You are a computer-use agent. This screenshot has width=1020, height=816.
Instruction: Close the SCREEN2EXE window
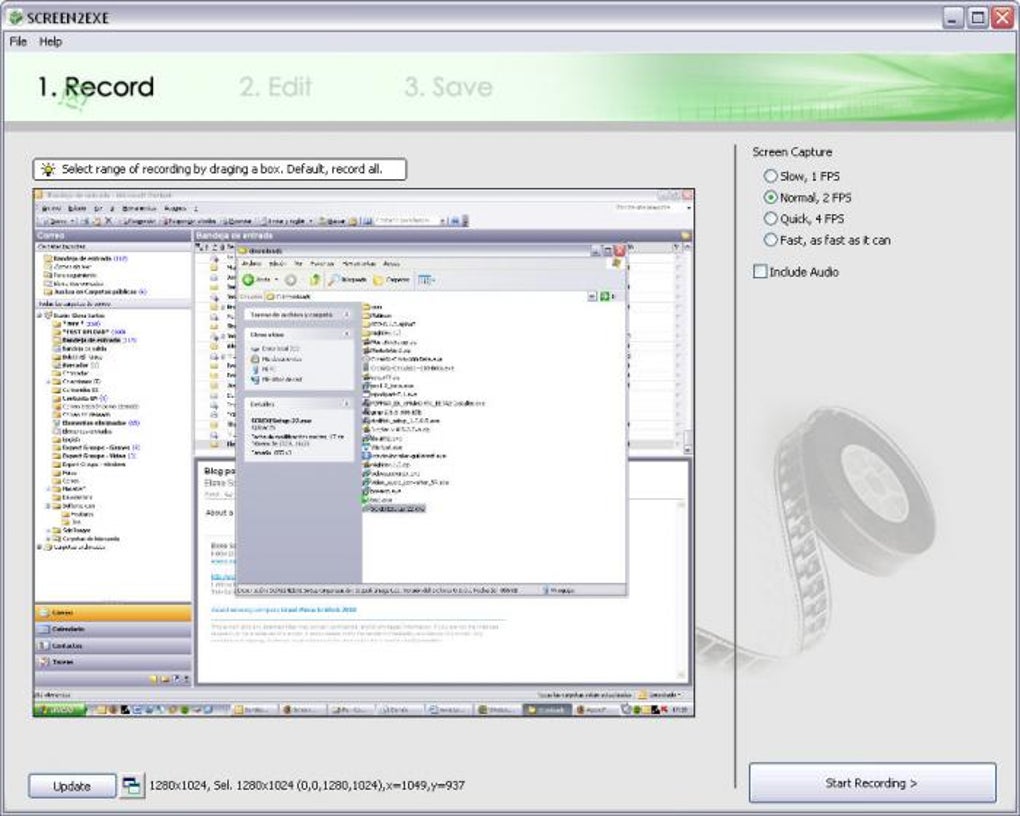1002,18
